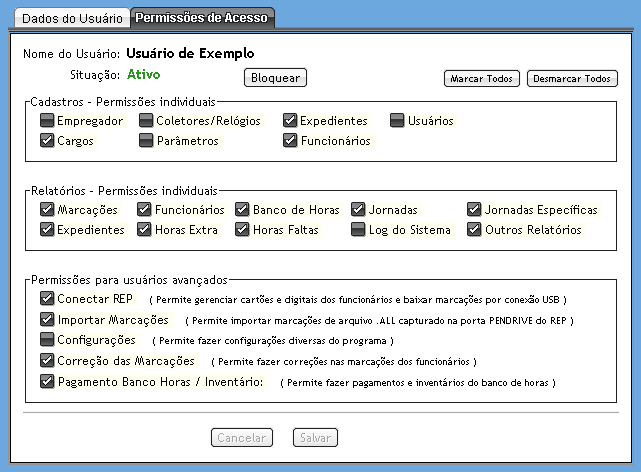Uncheck the Conectar REP permission

[47, 299]
